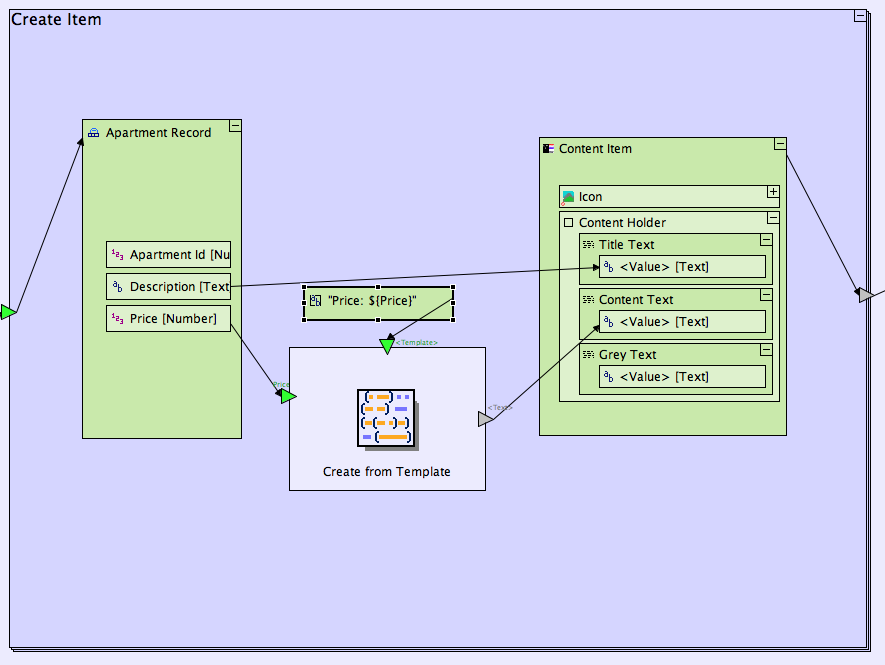Click the icon on the "Price: ${Price}" node
The height and width of the screenshot is (665, 885).
[x=315, y=300]
